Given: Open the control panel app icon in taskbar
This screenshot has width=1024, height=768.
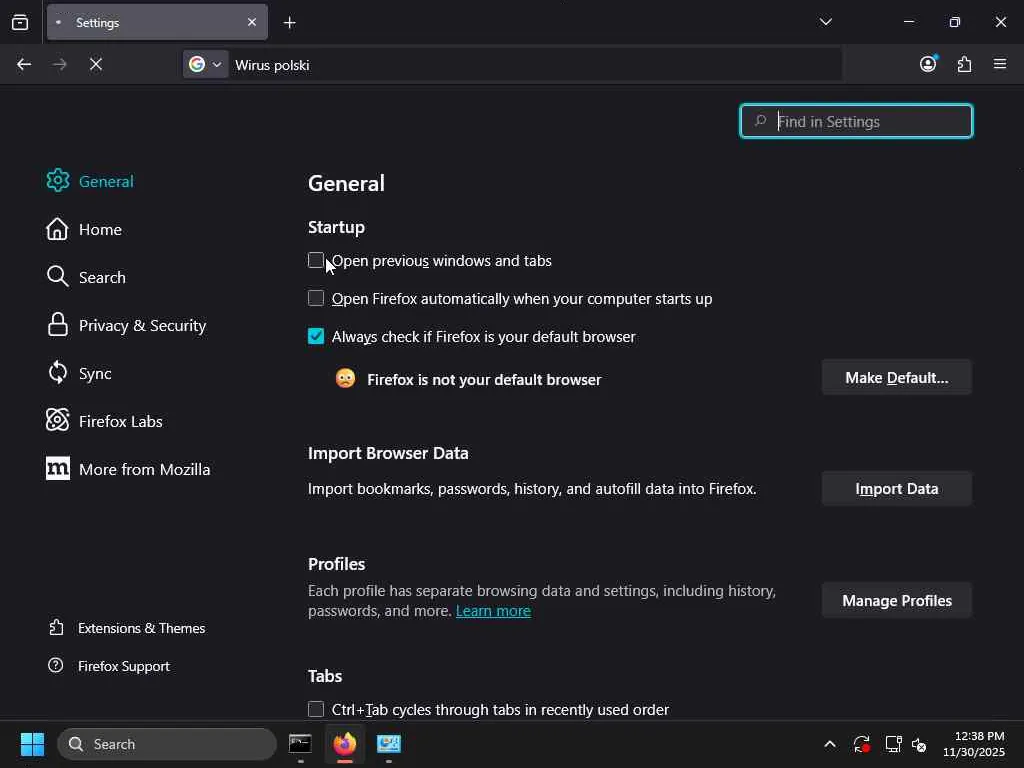Looking at the screenshot, I should (389, 743).
